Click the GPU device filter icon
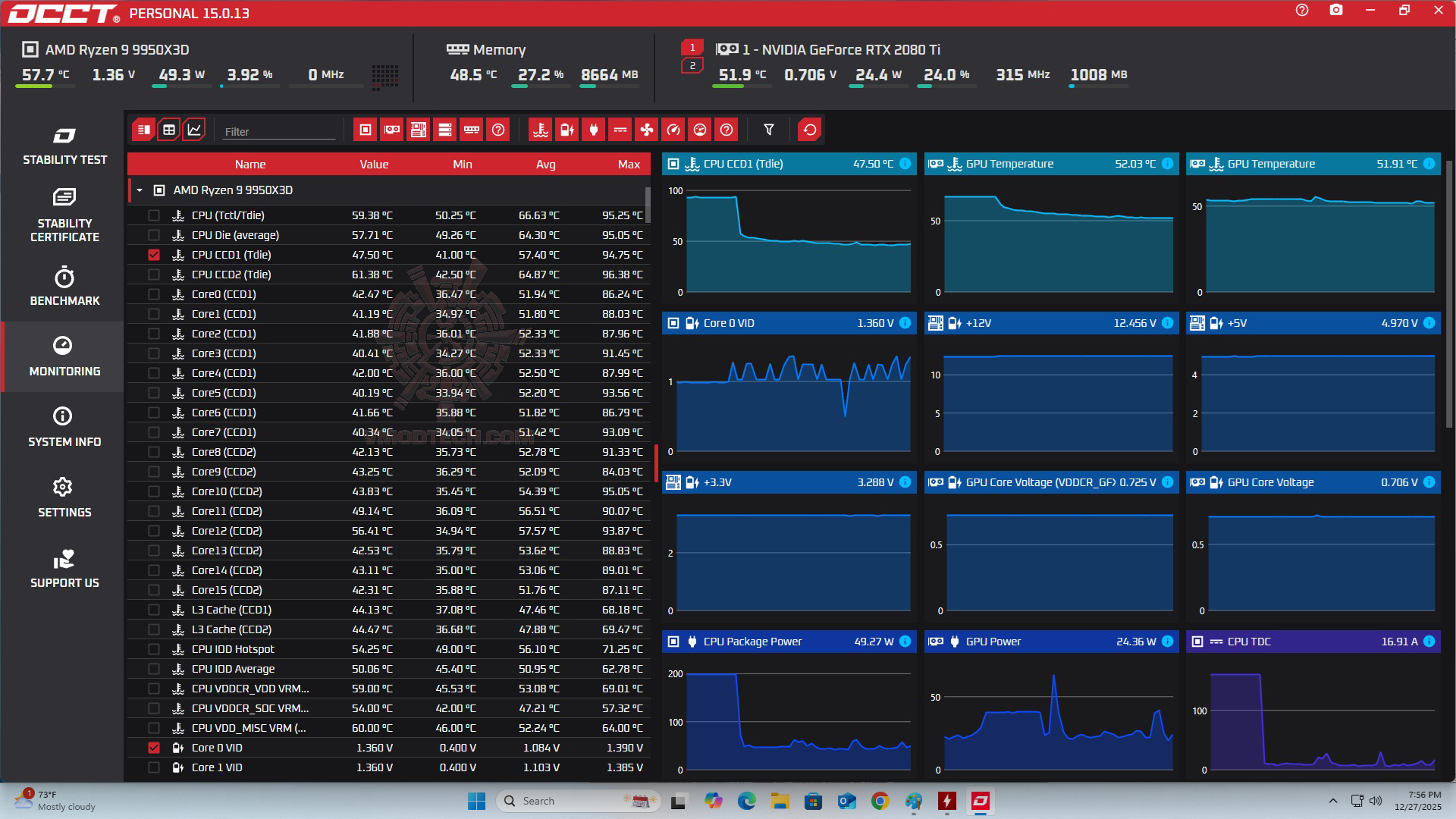Screen dimensions: 1456x819 pos(391,130)
